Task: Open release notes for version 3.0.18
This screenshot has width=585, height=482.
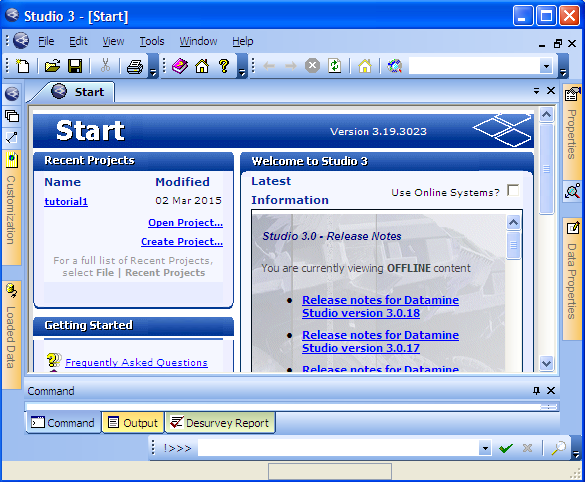Action: click(380, 306)
